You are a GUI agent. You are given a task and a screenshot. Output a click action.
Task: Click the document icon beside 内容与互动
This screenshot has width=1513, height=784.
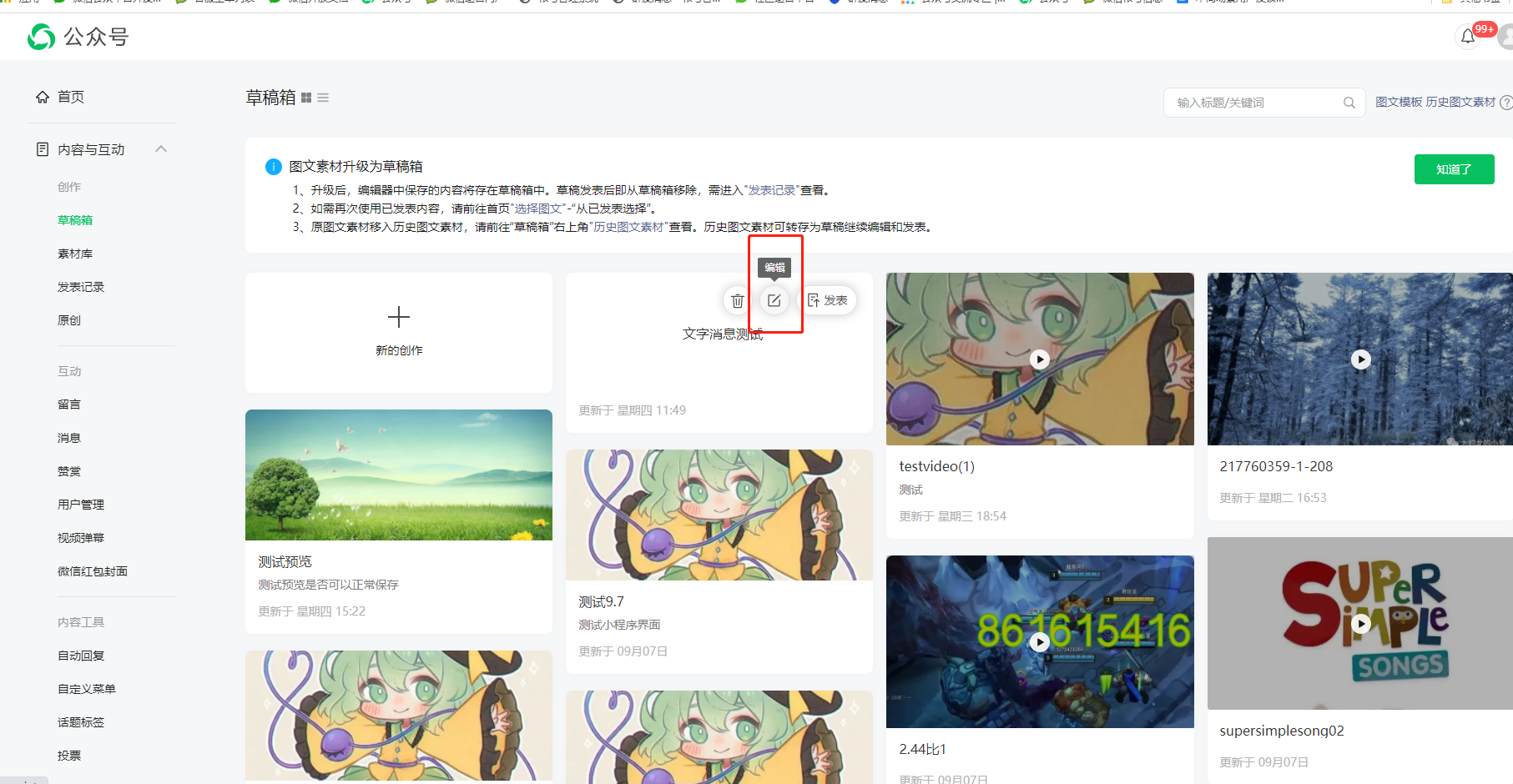[43, 149]
